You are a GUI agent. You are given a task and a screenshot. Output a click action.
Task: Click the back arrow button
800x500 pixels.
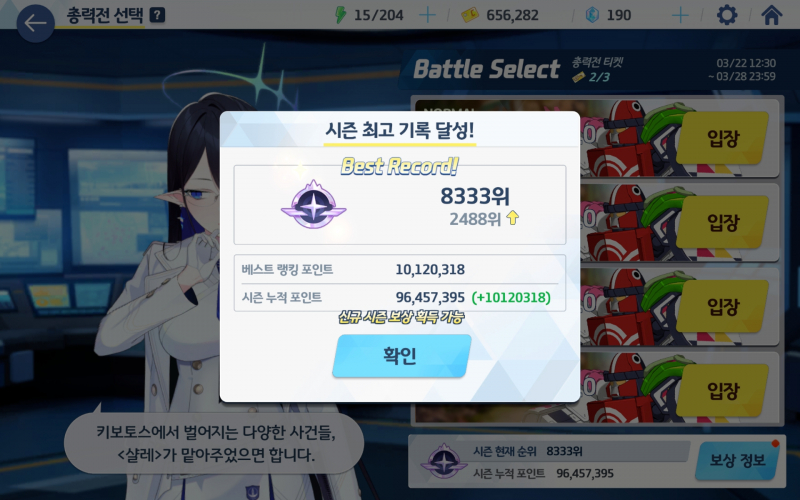tap(35, 23)
